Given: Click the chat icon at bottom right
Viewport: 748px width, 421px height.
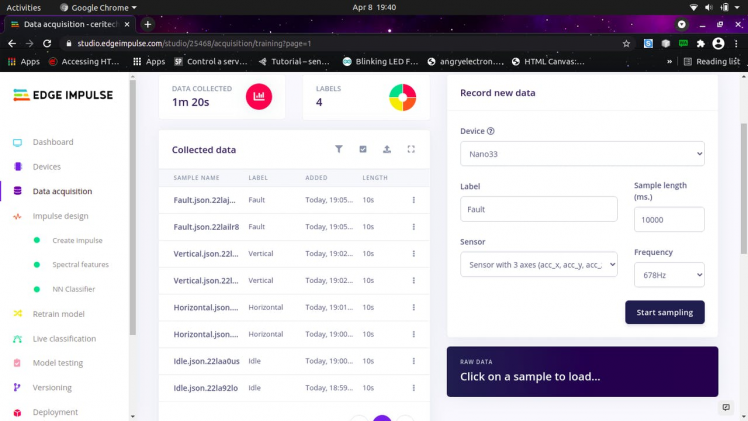Looking at the screenshot, I should click(726, 407).
